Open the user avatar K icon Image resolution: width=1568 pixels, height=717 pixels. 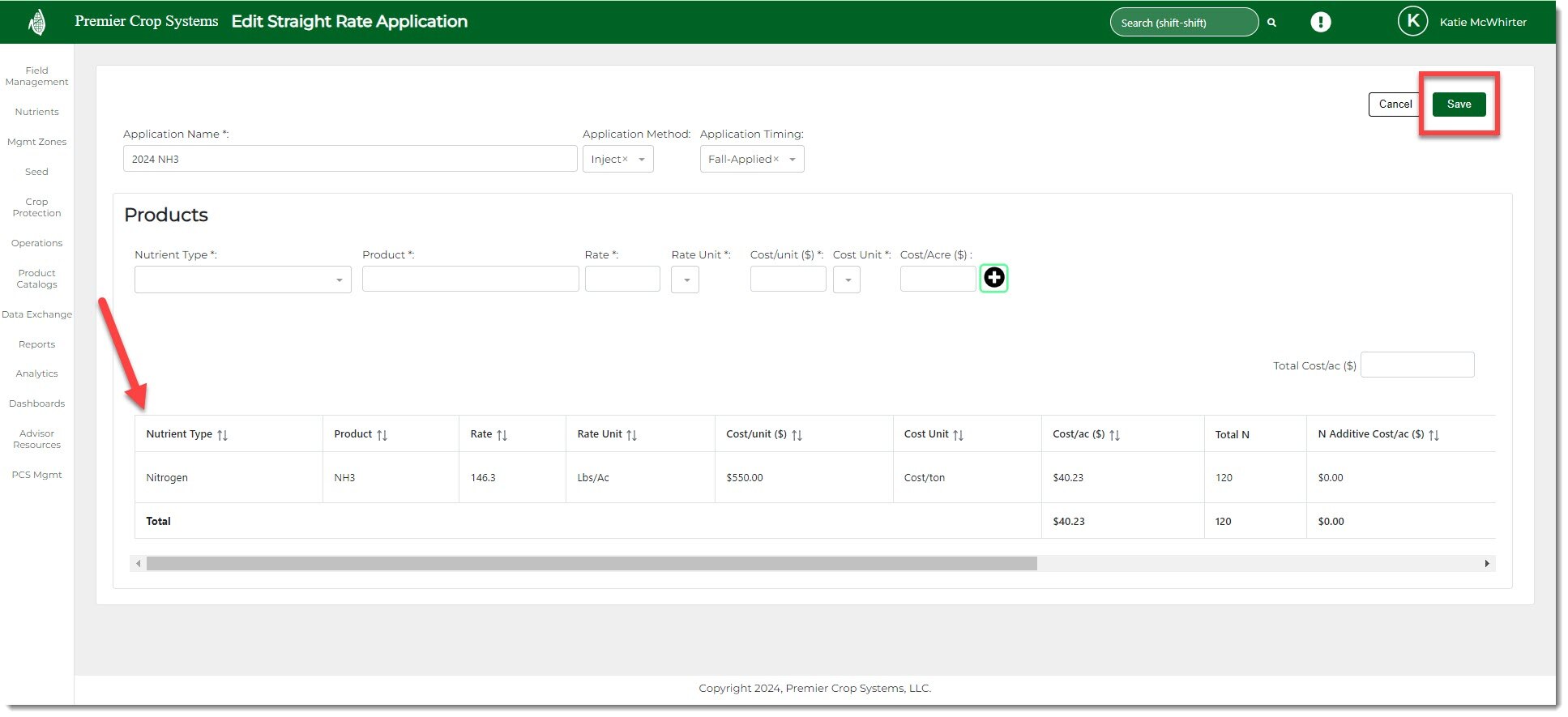pyautogui.click(x=1412, y=22)
